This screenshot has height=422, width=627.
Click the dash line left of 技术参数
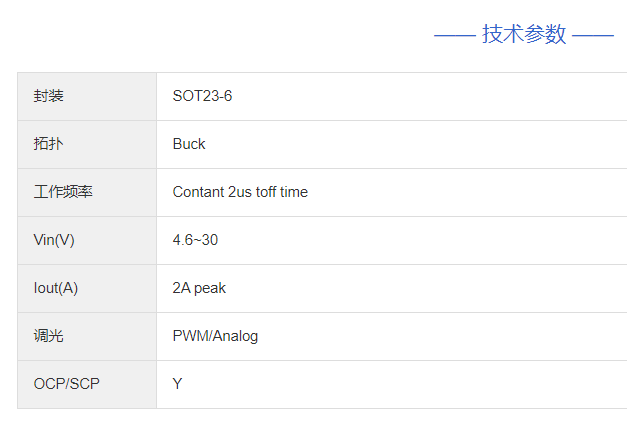[454, 36]
